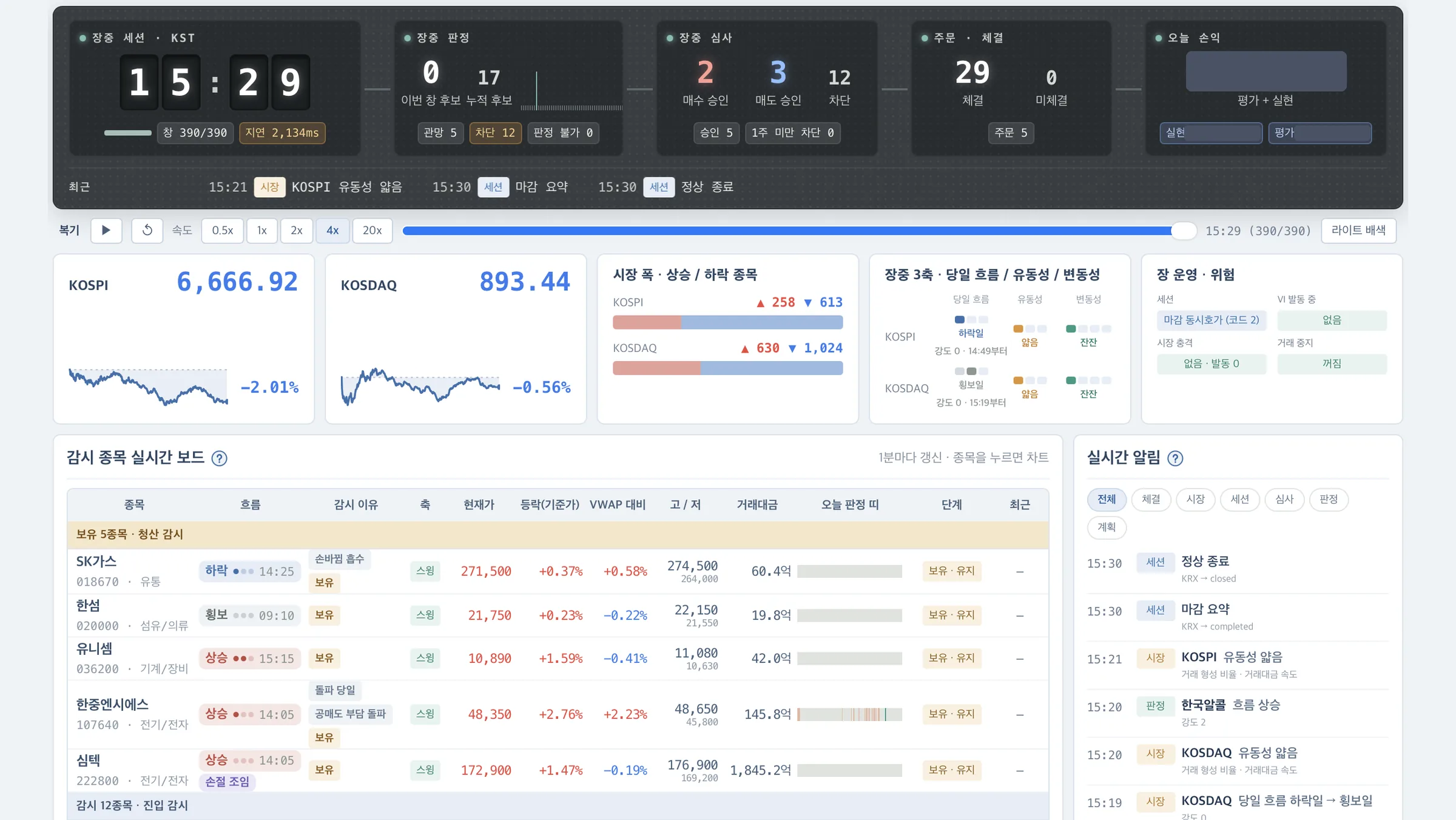Click the 마감 요약 item in the recent ticker

(500, 187)
